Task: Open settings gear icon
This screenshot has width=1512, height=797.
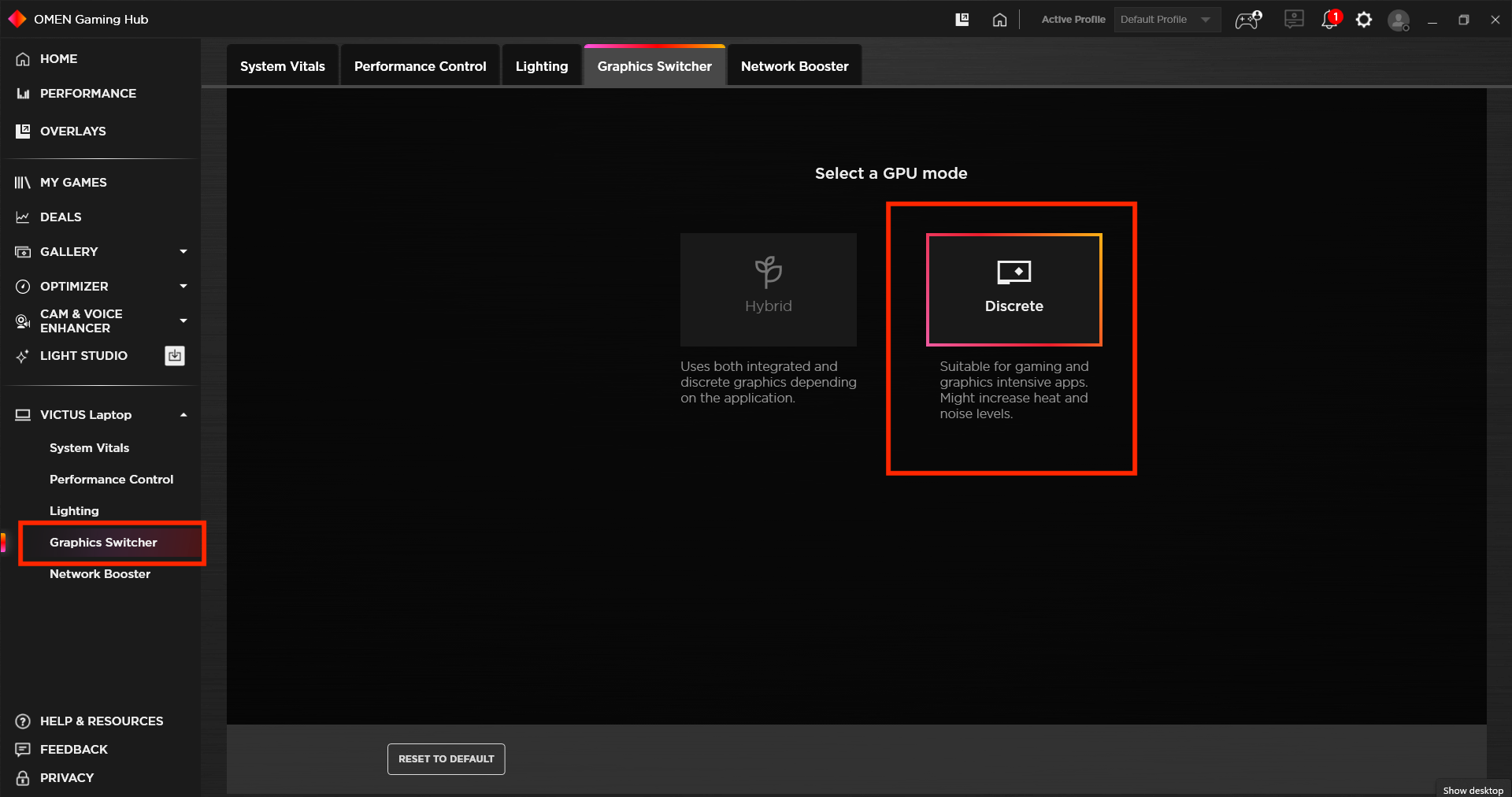Action: coord(1364,20)
